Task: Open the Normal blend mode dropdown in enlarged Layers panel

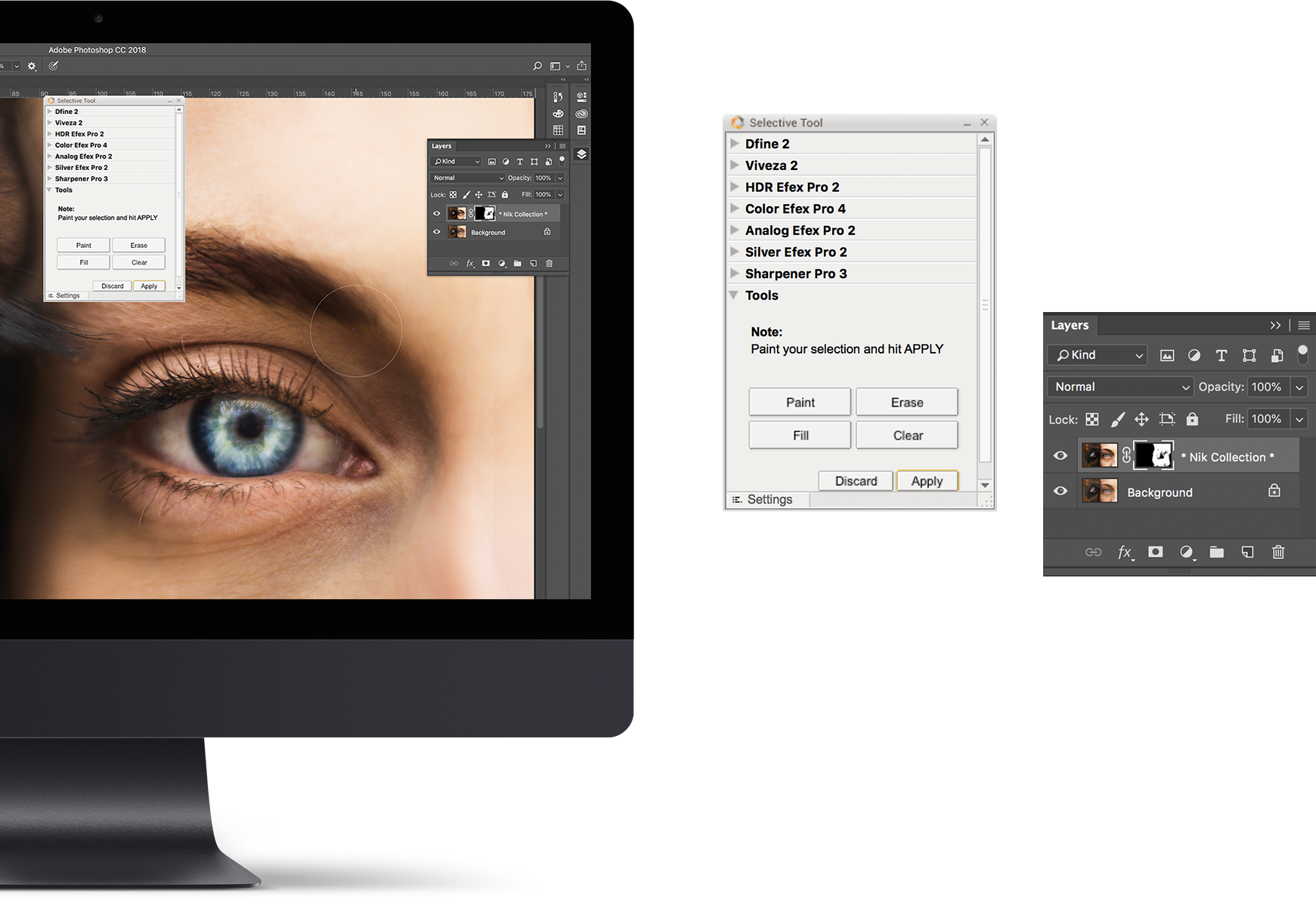Action: (x=1120, y=387)
